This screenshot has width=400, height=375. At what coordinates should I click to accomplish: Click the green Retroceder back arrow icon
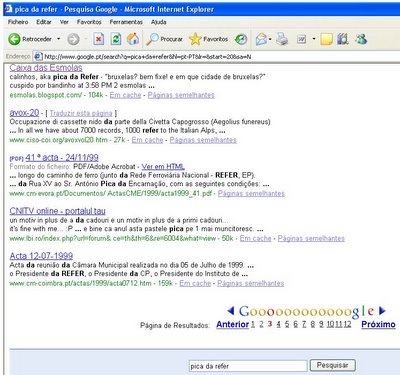point(14,39)
